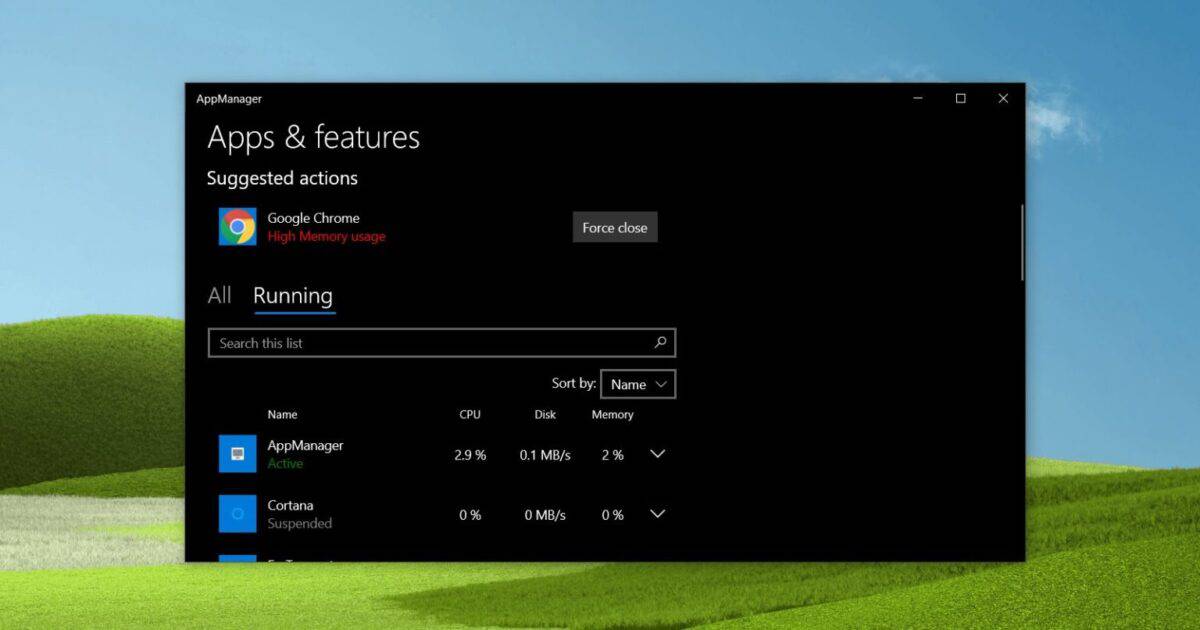Viewport: 1200px width, 630px height.
Task: Force close Google Chrome
Action: tap(614, 227)
